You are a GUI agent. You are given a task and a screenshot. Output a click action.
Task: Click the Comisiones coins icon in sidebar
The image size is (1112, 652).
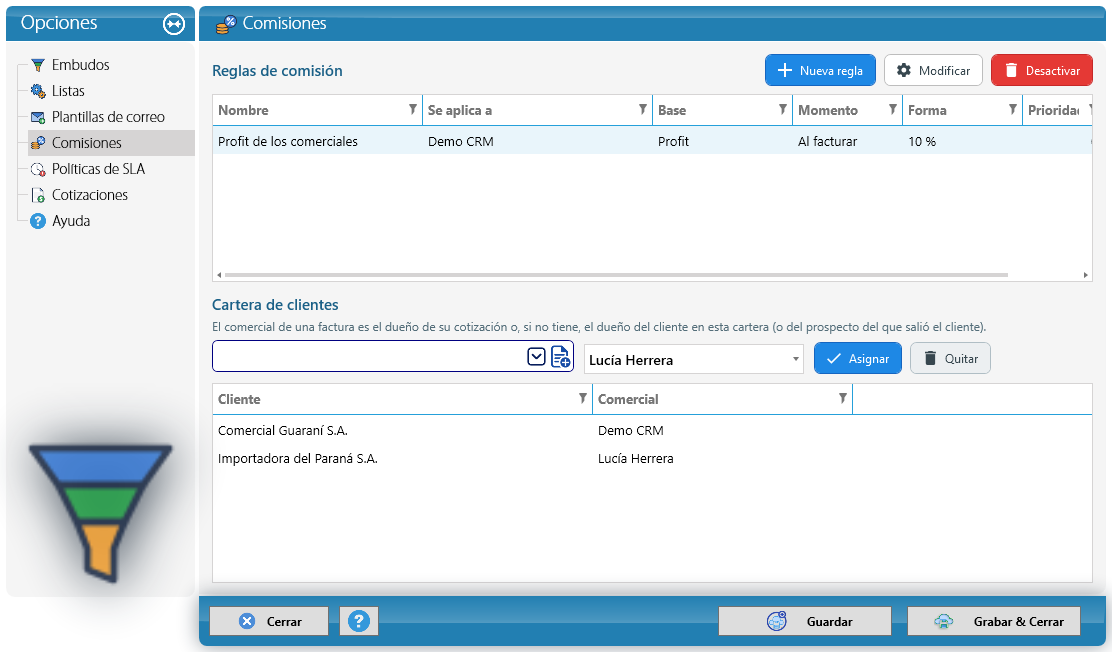click(x=38, y=143)
